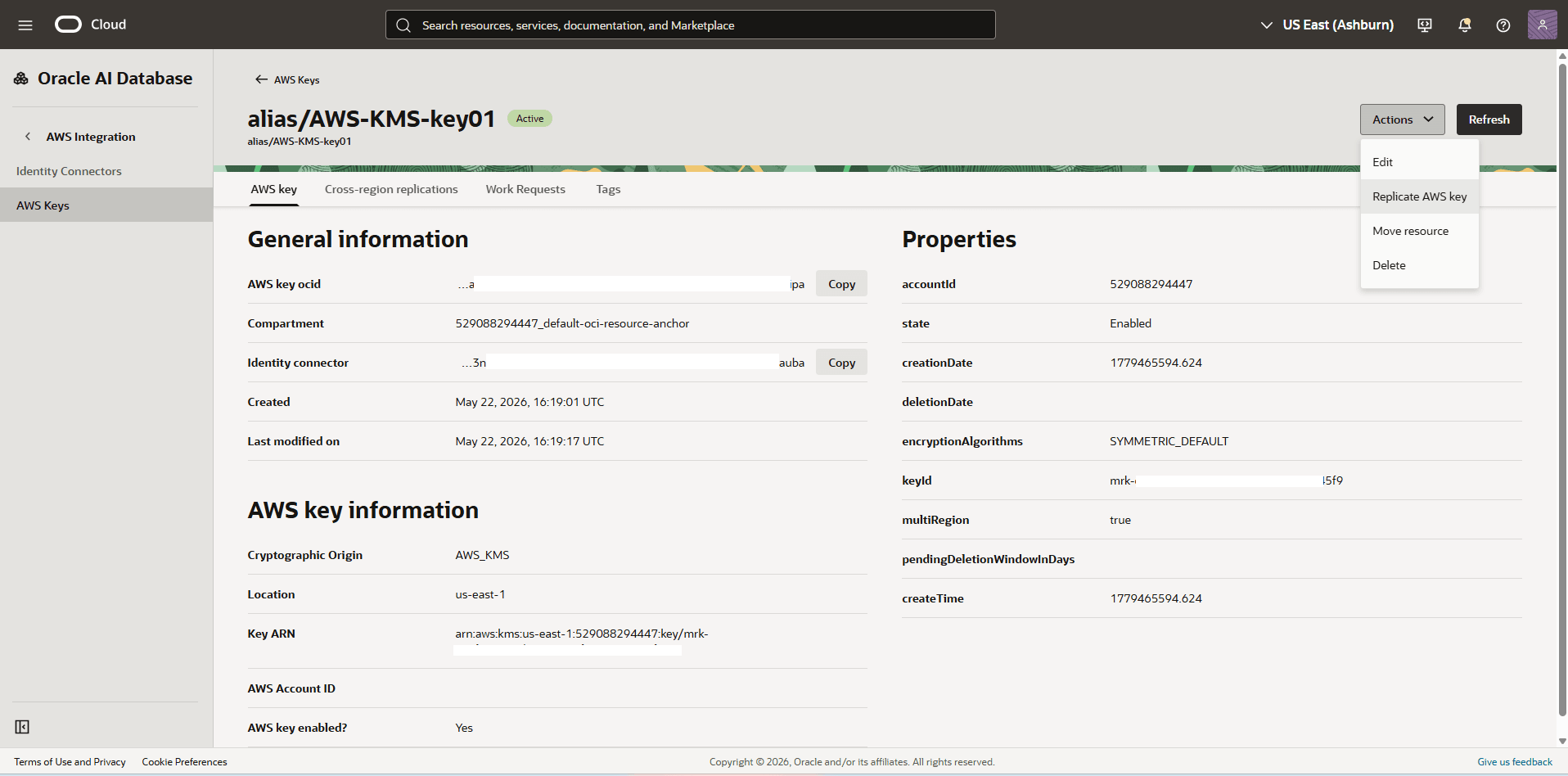1568x776 pixels.
Task: Click the us-east-1 location value
Action: [x=480, y=594]
